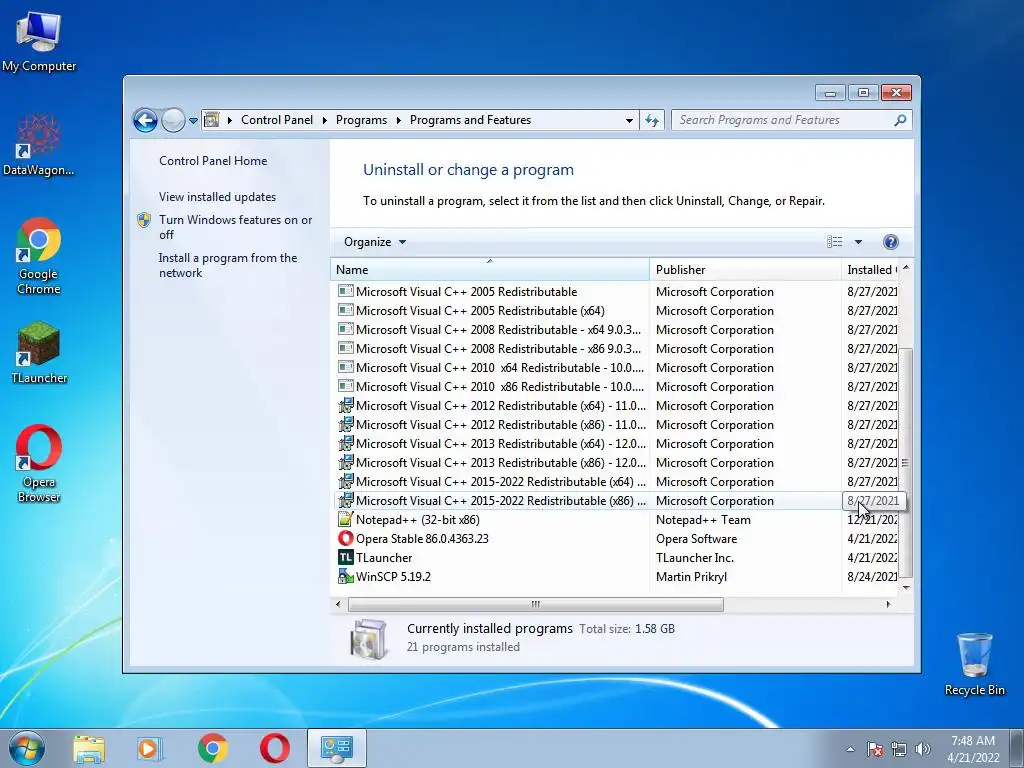This screenshot has height=768, width=1024.
Task: Open Opera from the taskbar
Action: point(275,749)
